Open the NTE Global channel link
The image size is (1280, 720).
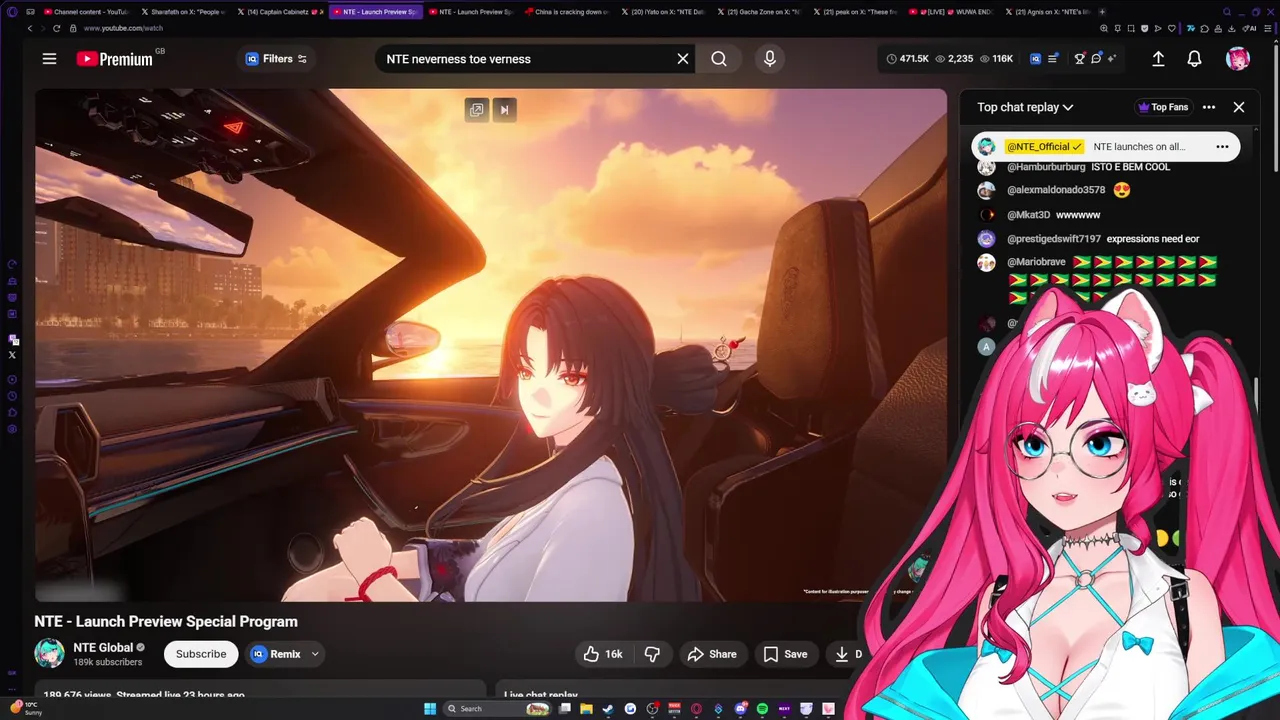click(x=103, y=647)
